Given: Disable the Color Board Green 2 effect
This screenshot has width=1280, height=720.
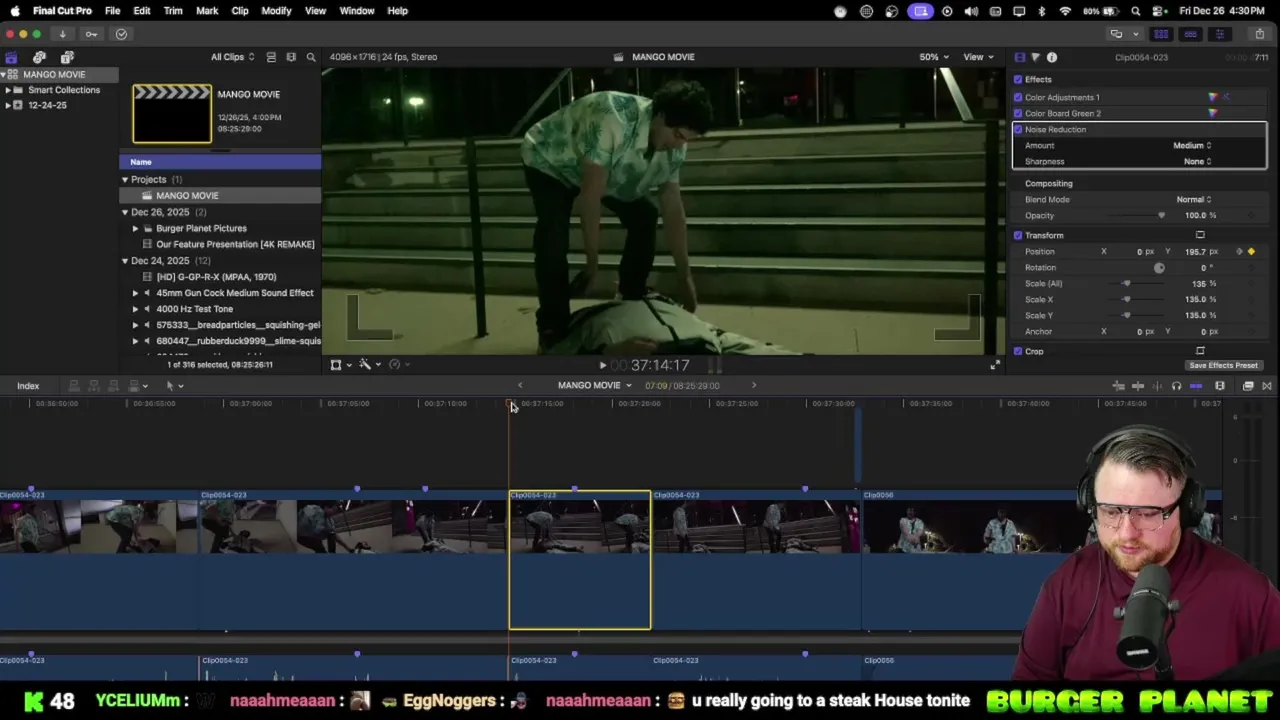Looking at the screenshot, I should 1018,113.
